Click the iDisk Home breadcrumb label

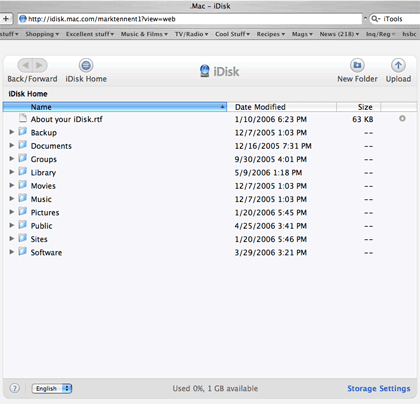click(x=28, y=94)
